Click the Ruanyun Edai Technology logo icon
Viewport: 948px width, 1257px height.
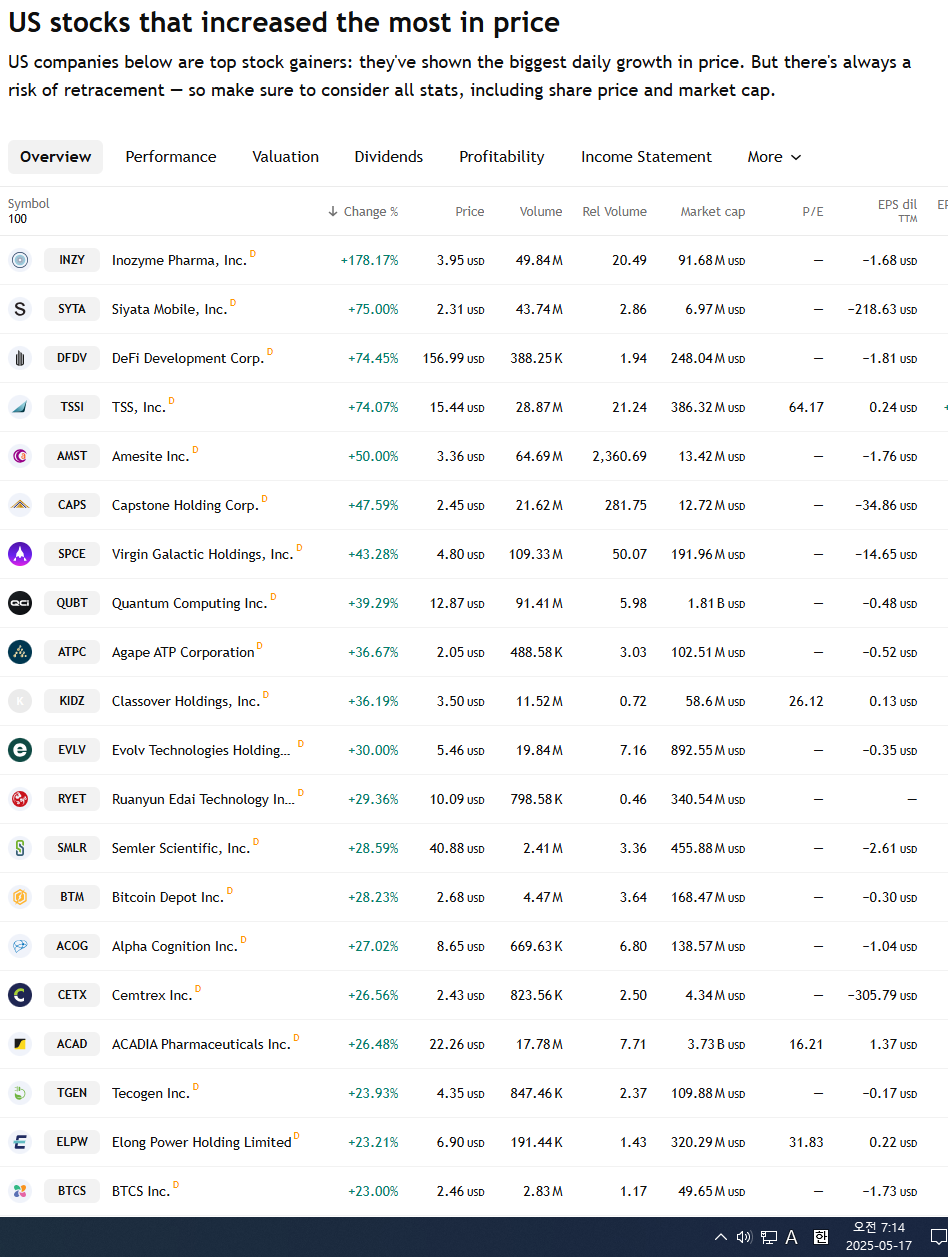click(20, 799)
